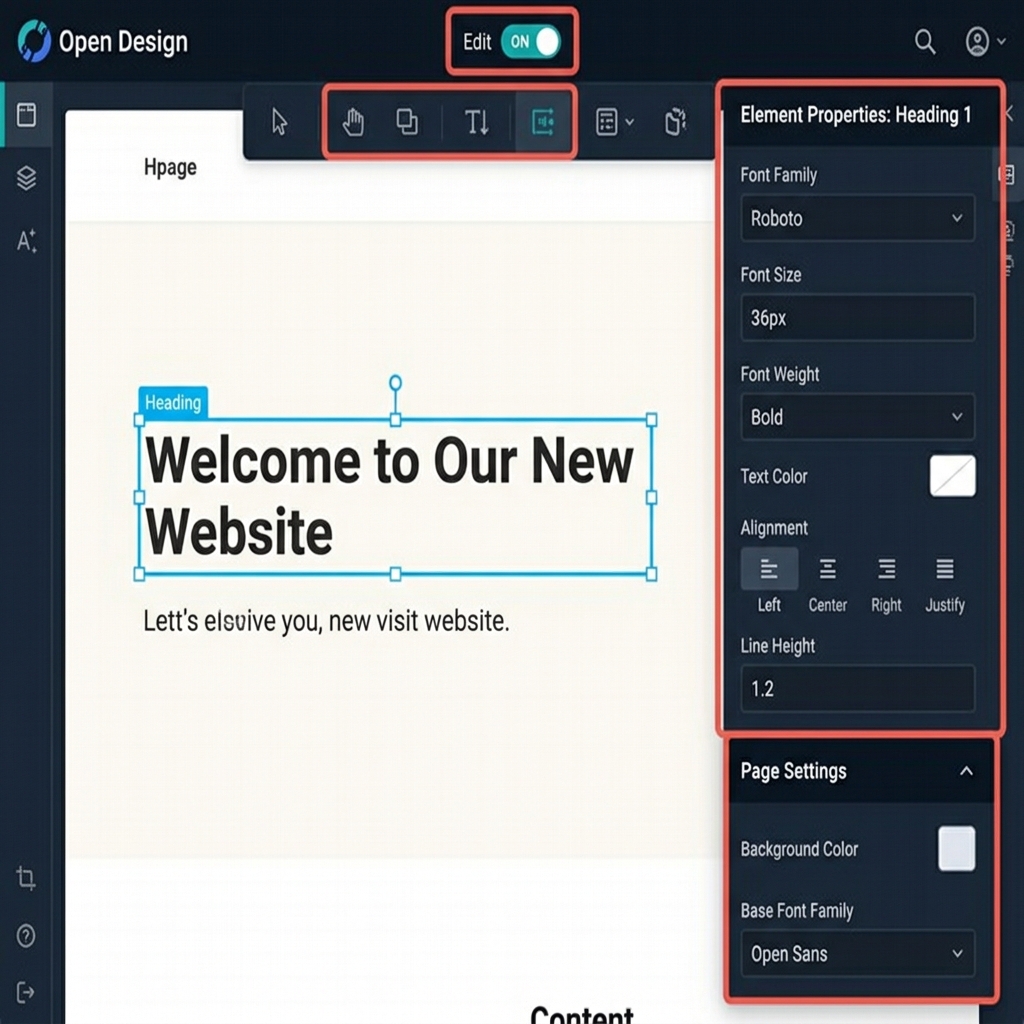Close the Element Properties panel
This screenshot has height=1024, width=1024.
(x=1010, y=114)
